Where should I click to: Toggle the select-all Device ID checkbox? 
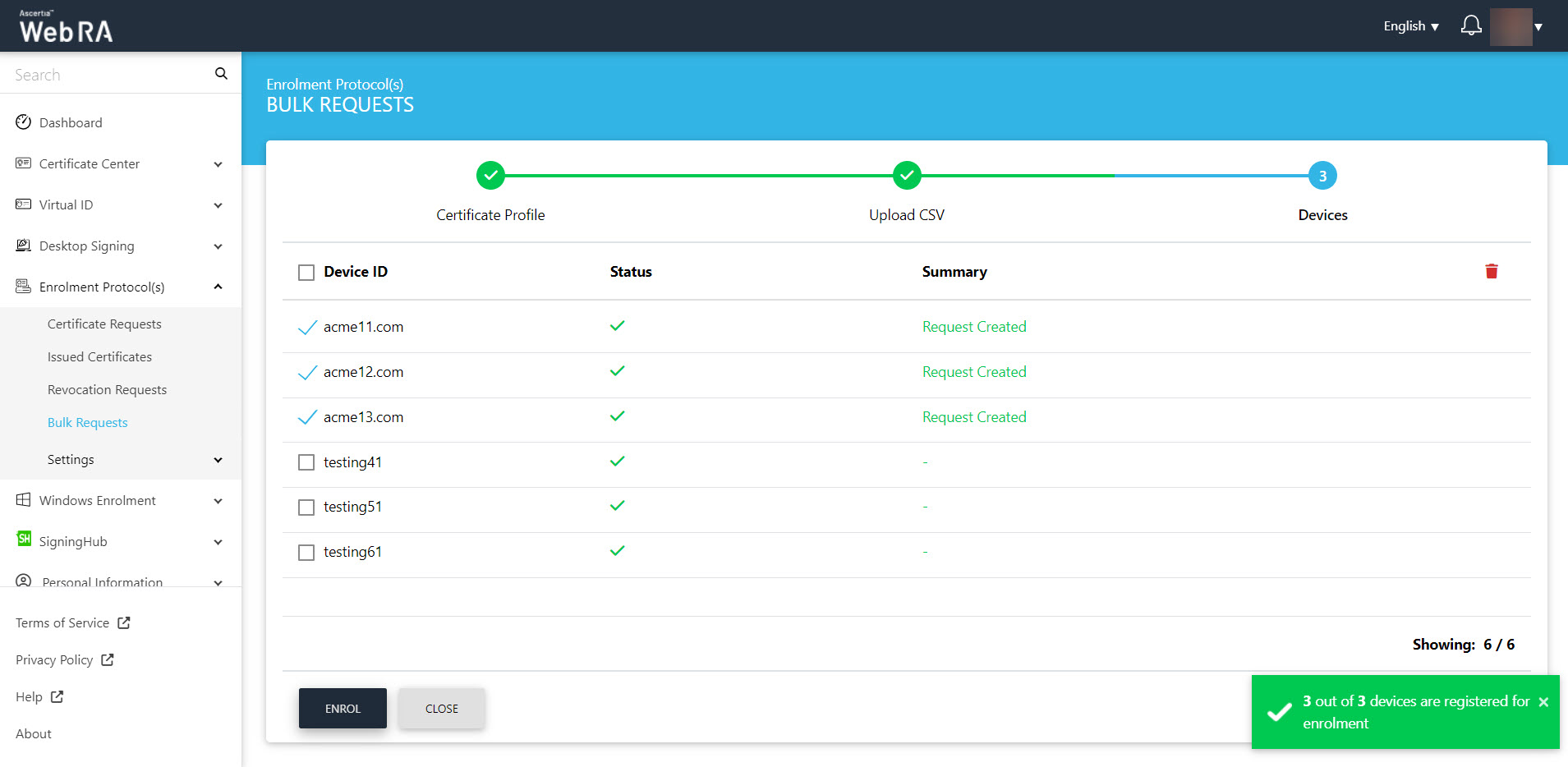point(306,273)
